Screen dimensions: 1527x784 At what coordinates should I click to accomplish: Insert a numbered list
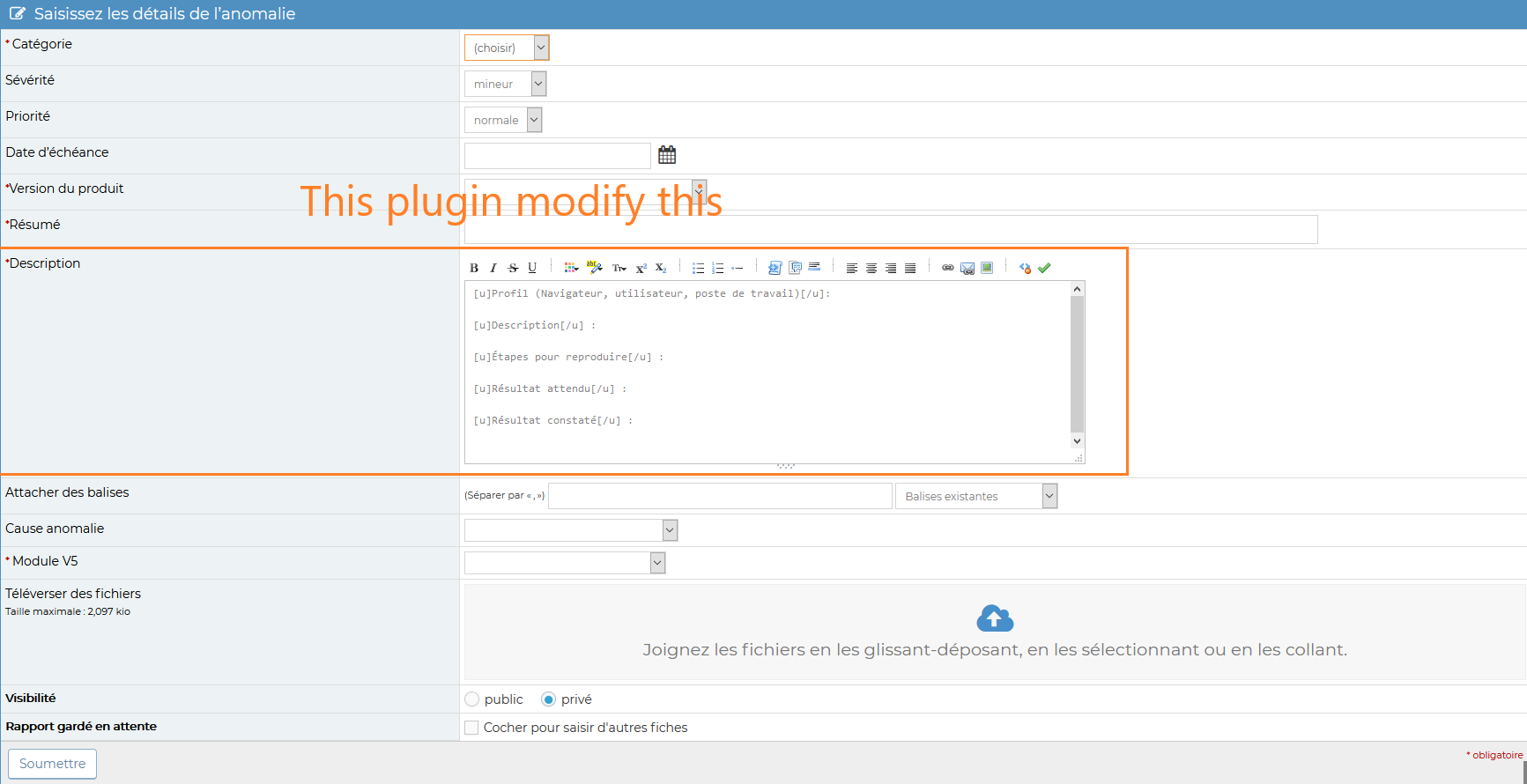718,268
